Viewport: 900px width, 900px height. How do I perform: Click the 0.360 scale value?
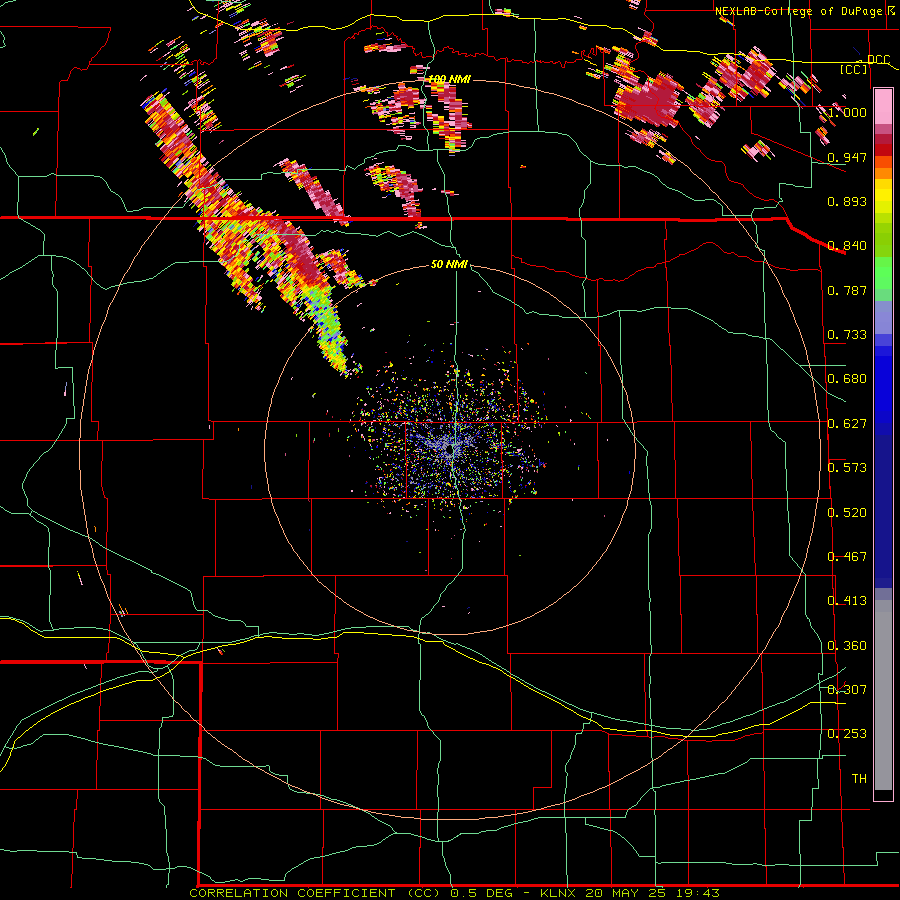click(847, 646)
